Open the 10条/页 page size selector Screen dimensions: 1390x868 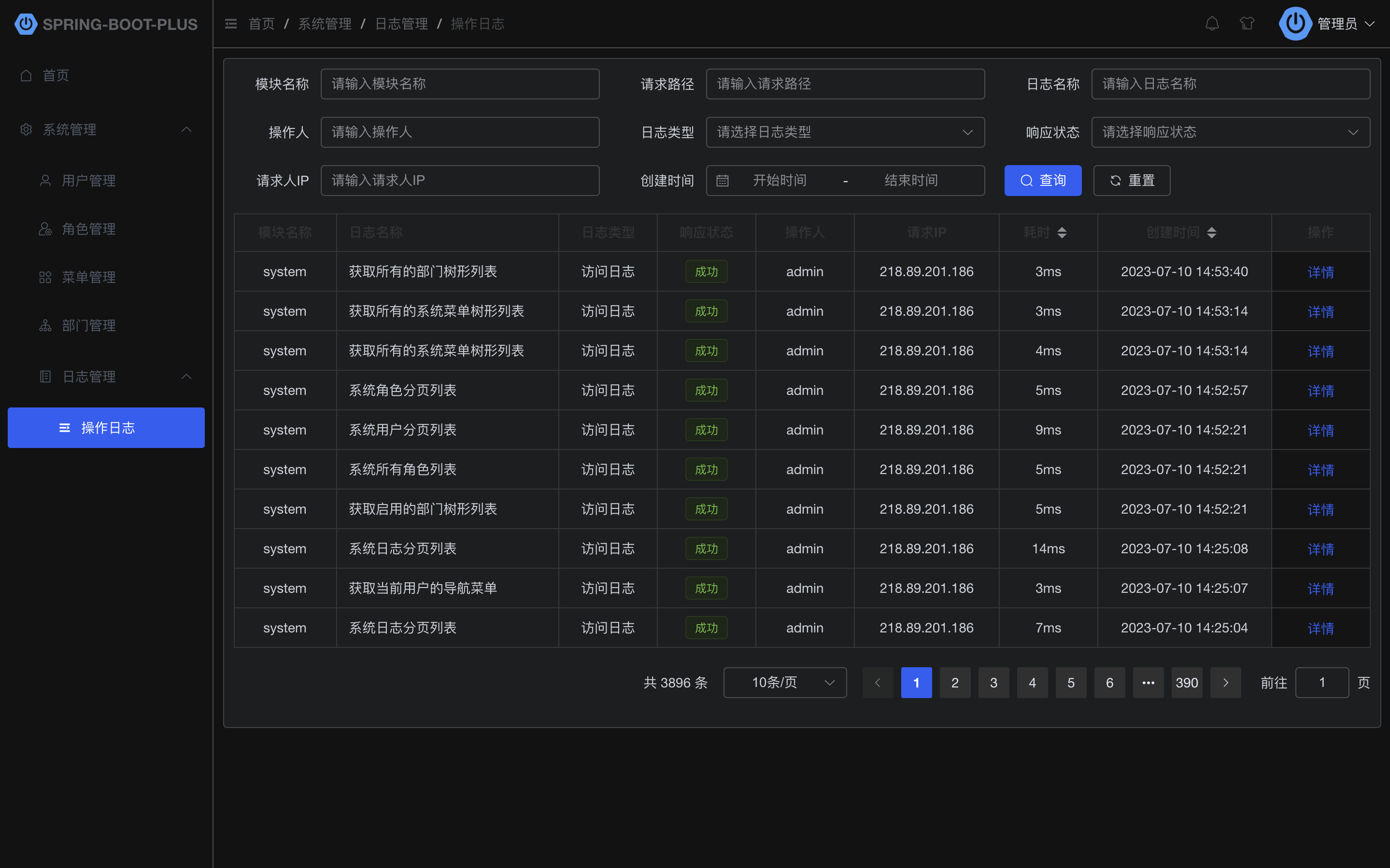(784, 683)
